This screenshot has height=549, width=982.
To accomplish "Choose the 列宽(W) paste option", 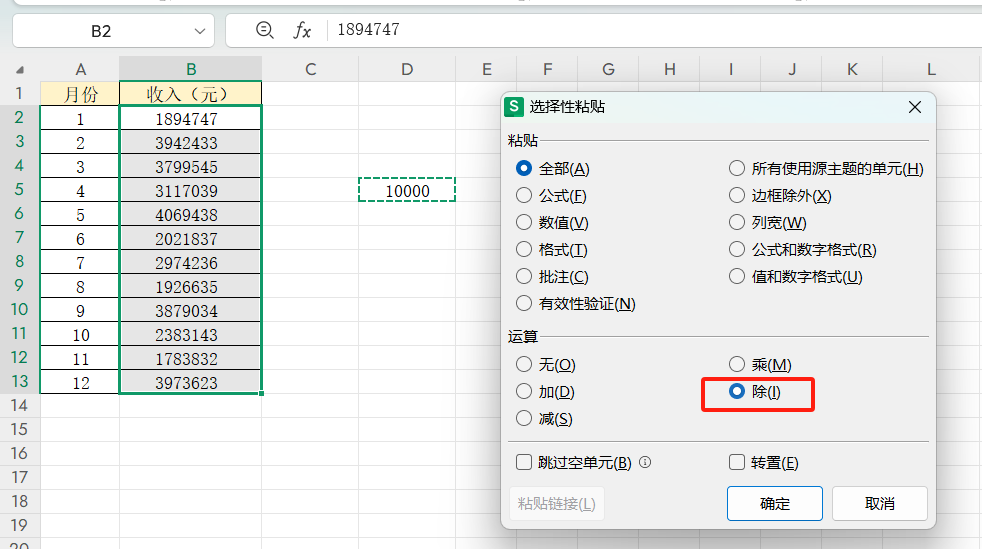I will click(x=737, y=222).
